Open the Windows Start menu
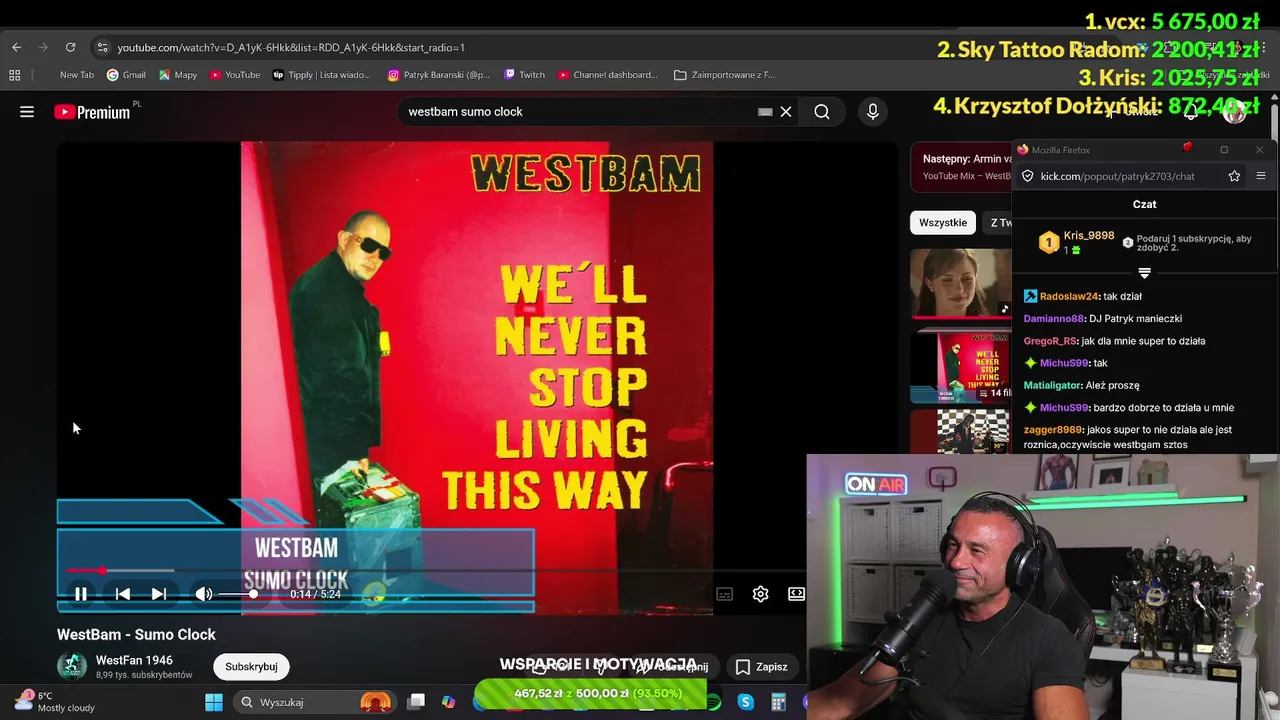 [x=214, y=702]
